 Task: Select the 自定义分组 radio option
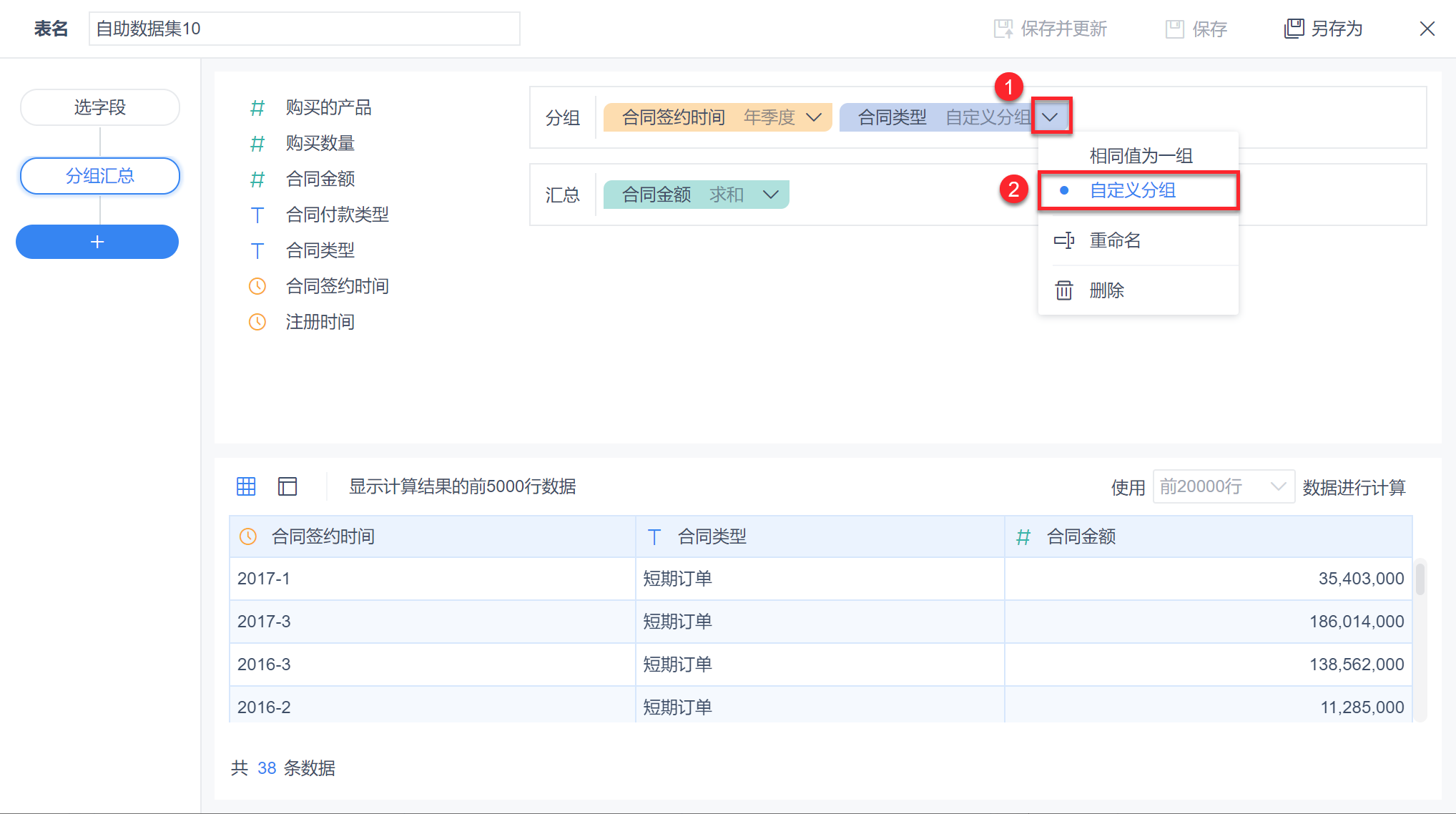[x=1133, y=190]
